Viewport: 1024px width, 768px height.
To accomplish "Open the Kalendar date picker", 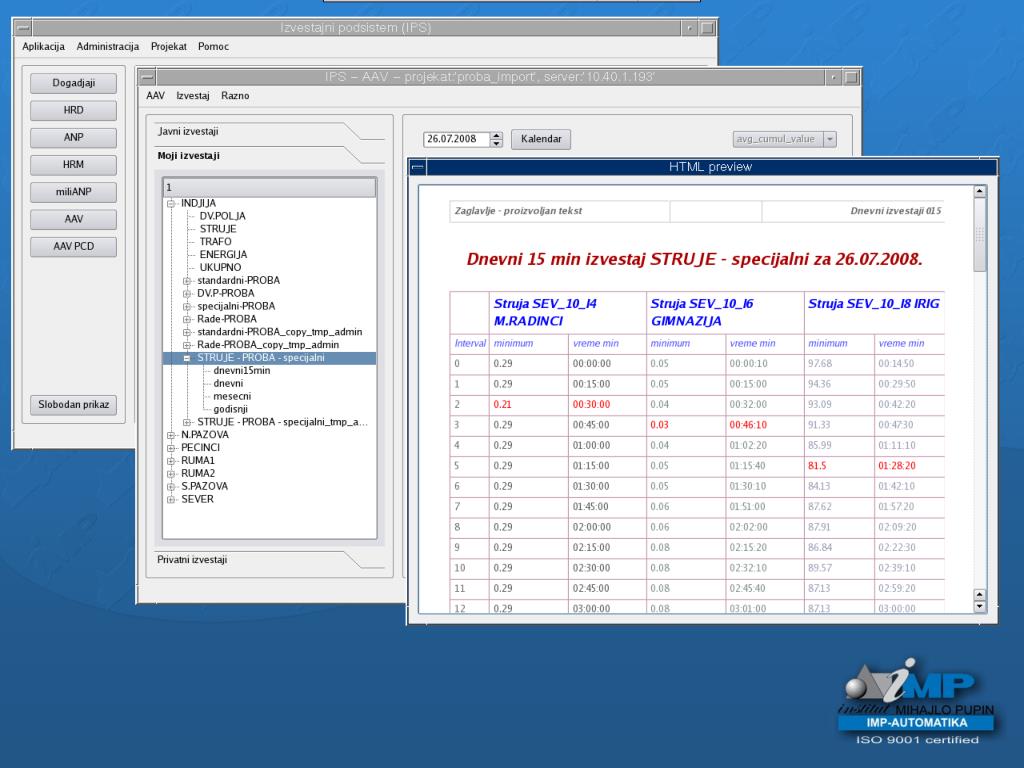I will [541, 139].
